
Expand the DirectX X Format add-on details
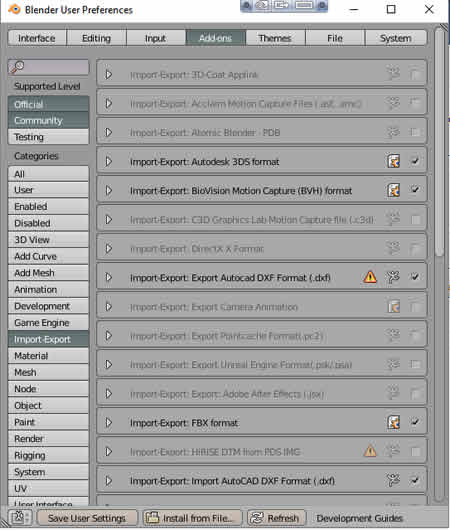pyautogui.click(x=109, y=248)
